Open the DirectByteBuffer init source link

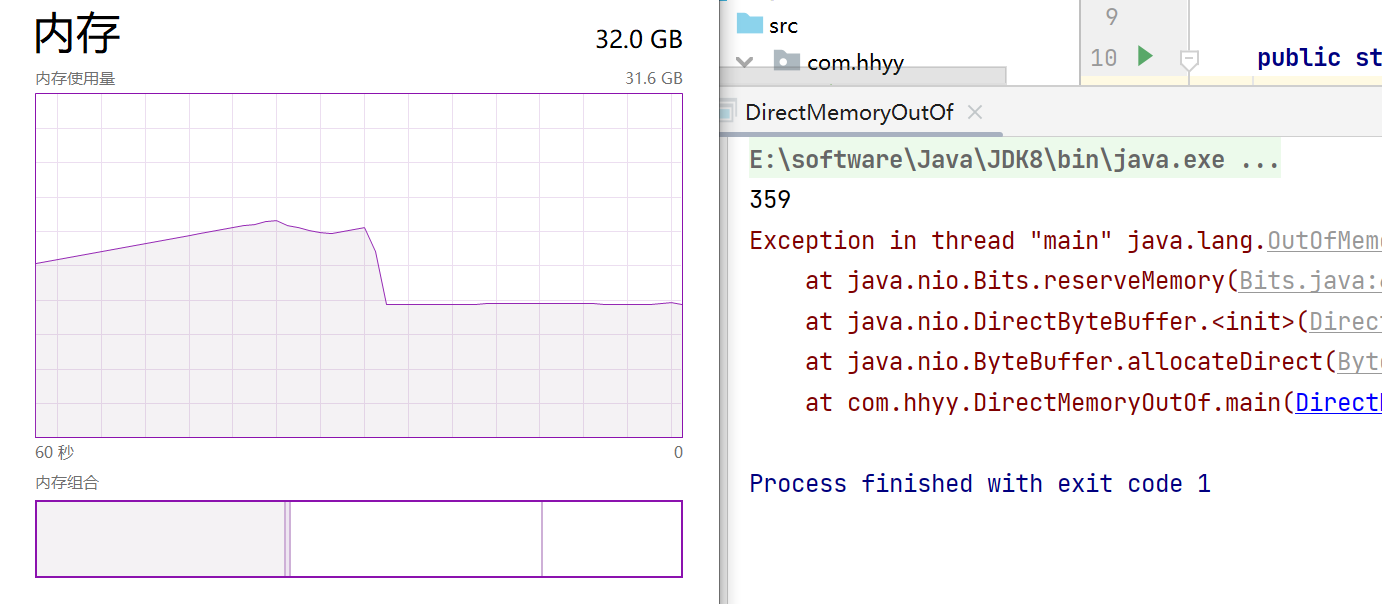pyautogui.click(x=1345, y=322)
